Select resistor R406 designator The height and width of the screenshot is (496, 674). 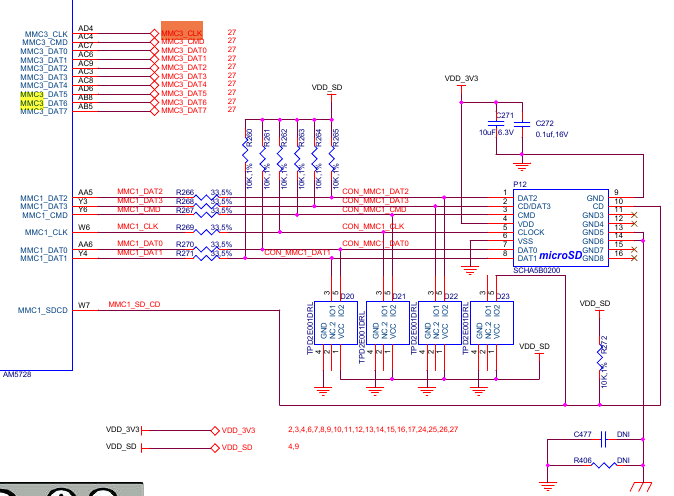click(582, 460)
